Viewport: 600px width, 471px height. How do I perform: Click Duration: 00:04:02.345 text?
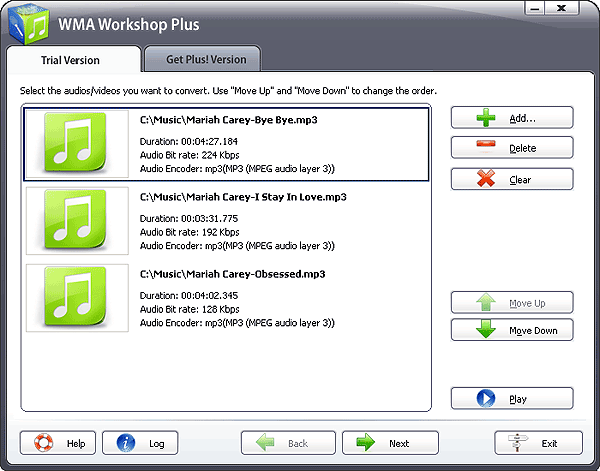(189, 295)
